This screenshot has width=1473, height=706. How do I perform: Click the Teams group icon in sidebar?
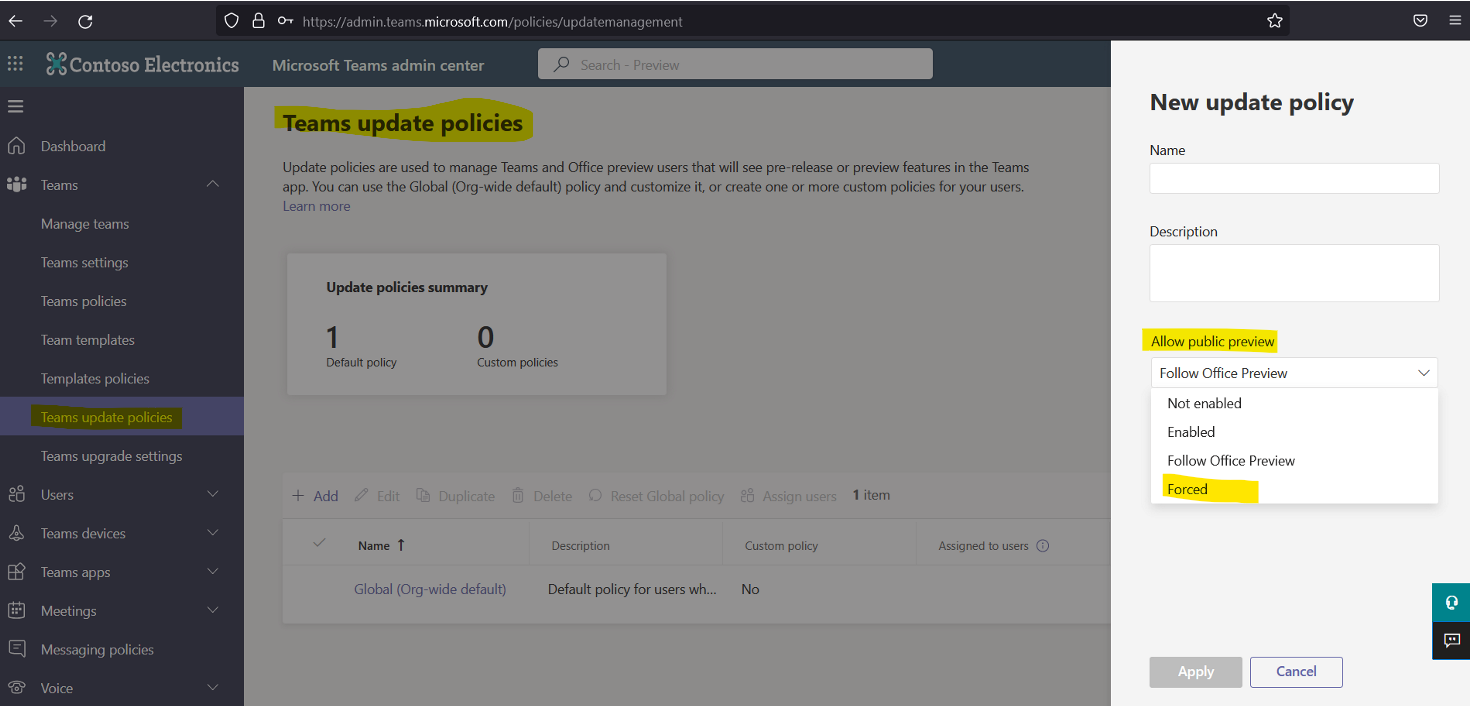pos(16,185)
